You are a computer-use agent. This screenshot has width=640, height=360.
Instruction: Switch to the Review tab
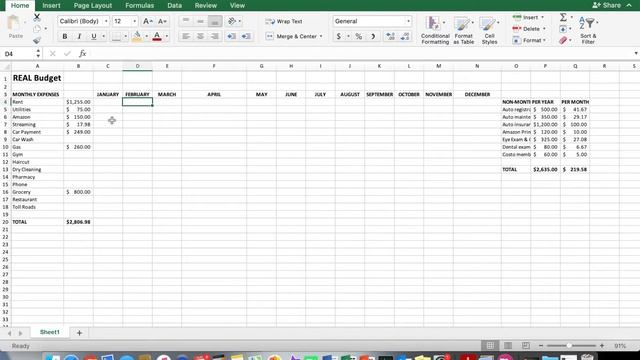pos(206,5)
